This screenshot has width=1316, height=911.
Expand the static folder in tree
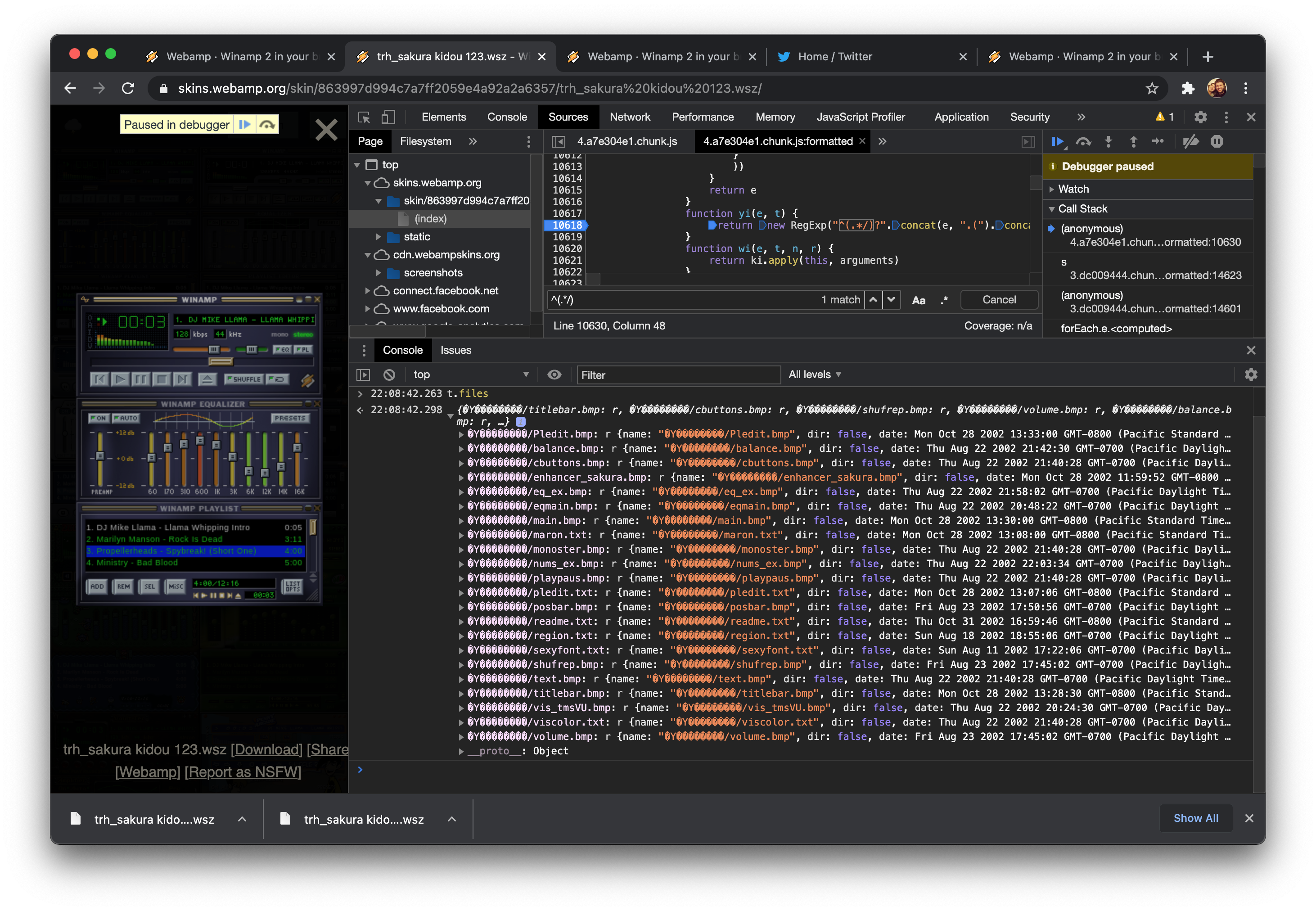click(379, 237)
